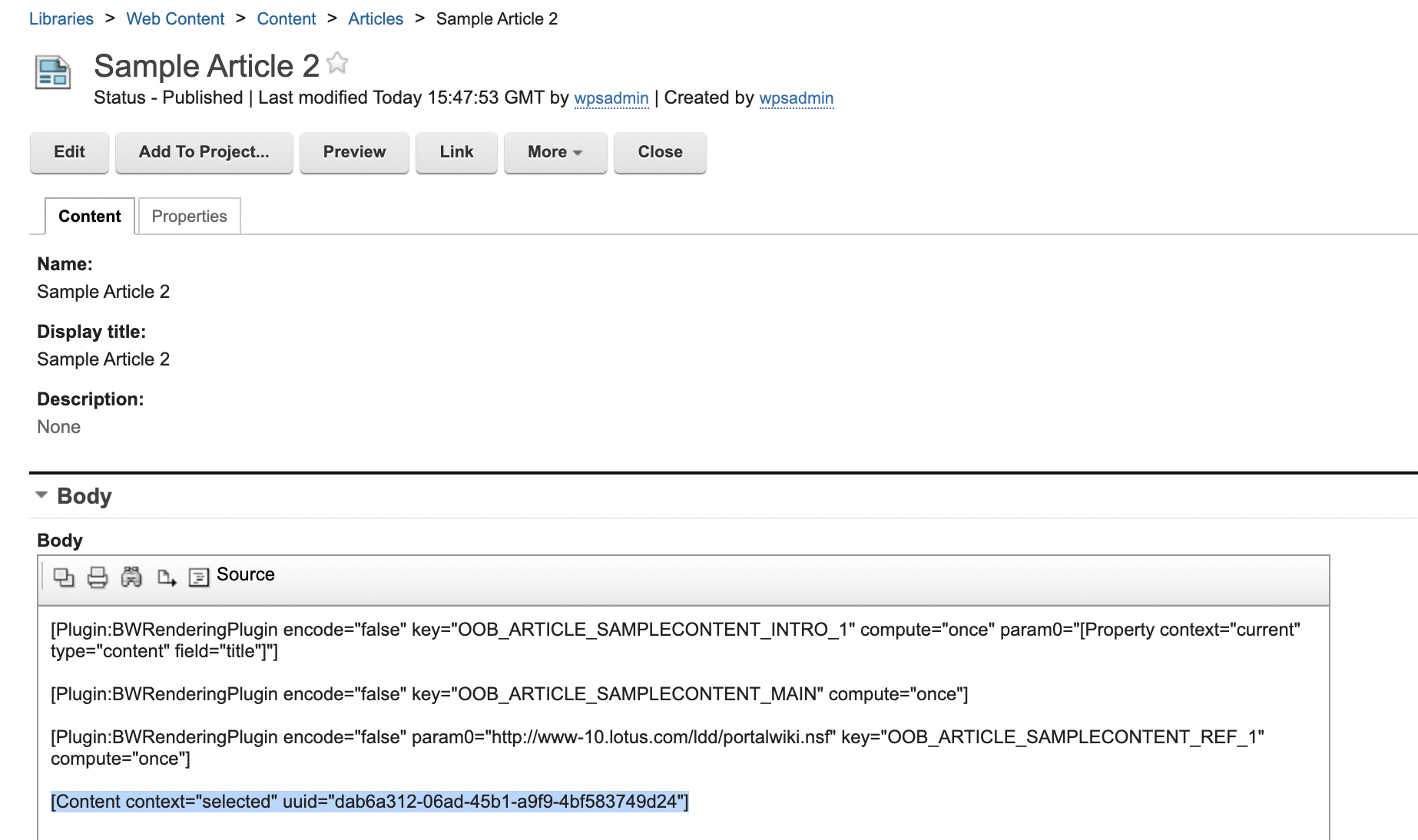This screenshot has width=1418, height=840.
Task: Toggle the favorite star for Sample Article 2
Action: (x=336, y=63)
